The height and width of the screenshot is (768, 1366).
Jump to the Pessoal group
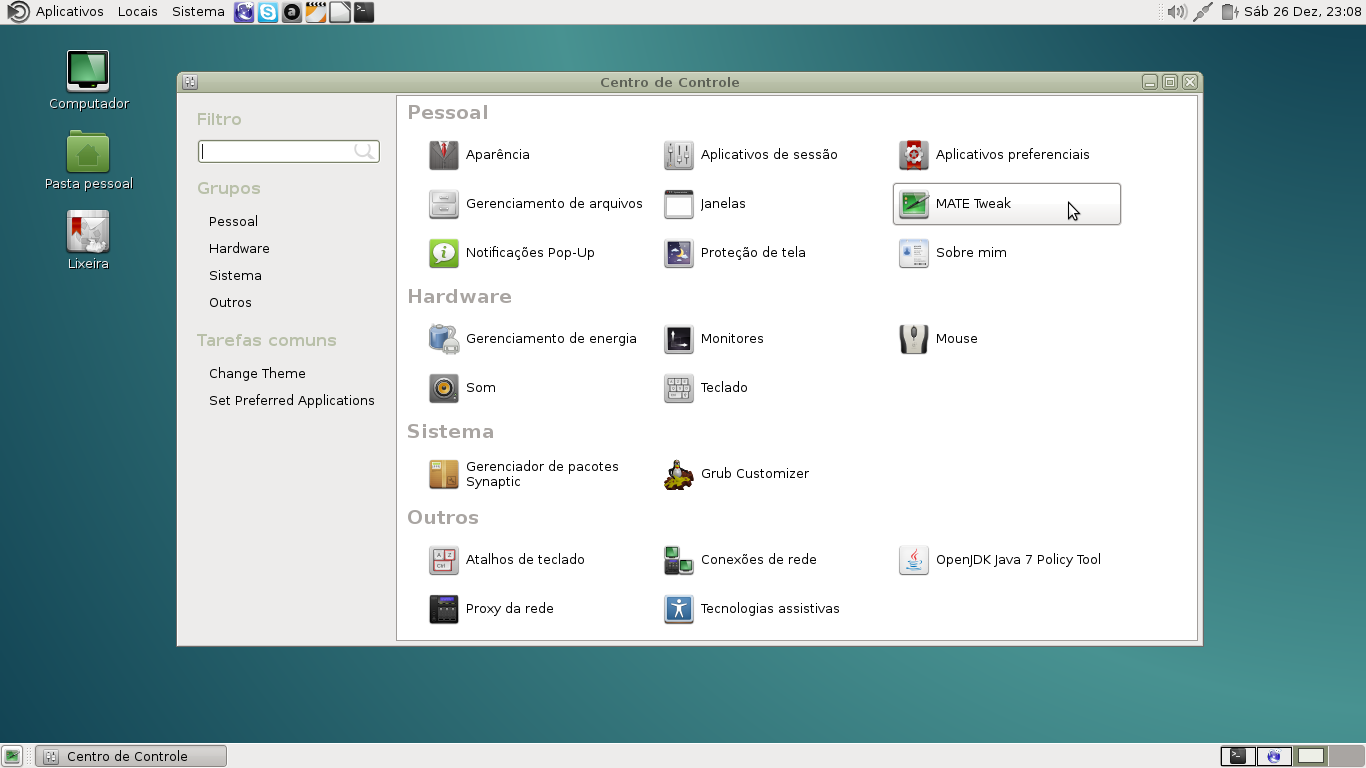(x=233, y=221)
